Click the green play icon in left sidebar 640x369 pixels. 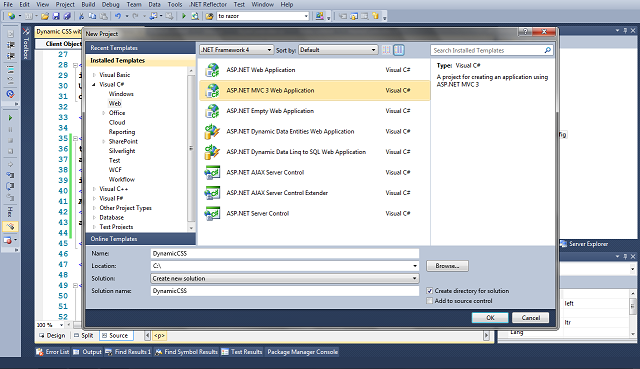pyautogui.click(x=11, y=118)
